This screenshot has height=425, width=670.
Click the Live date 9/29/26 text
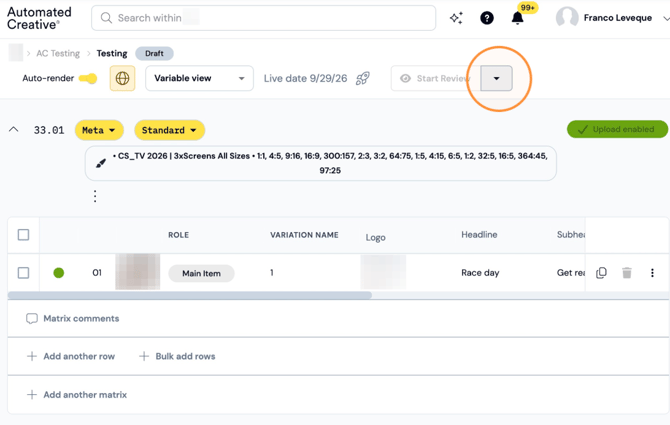tap(306, 78)
